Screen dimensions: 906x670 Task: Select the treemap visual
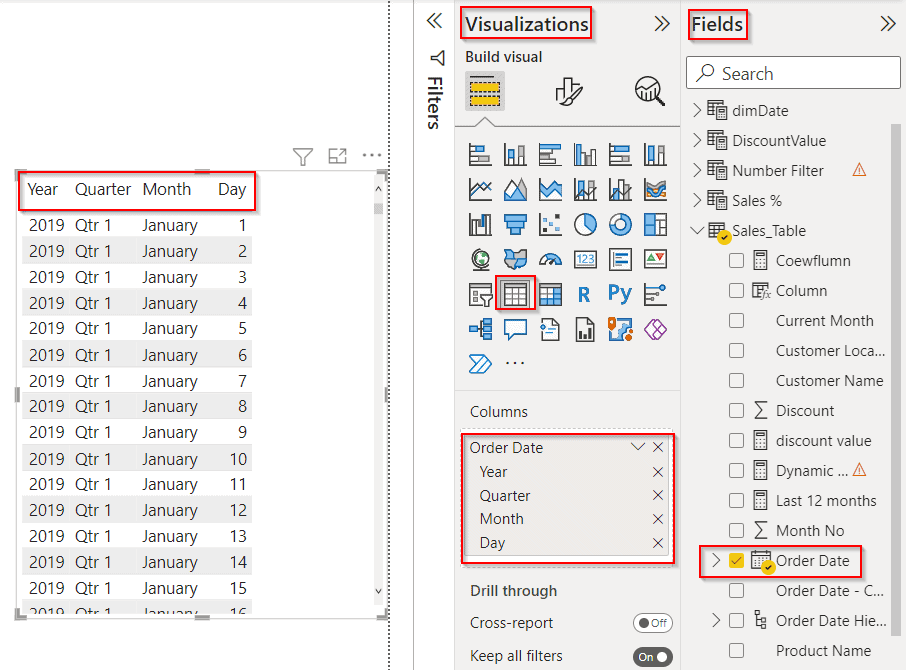click(655, 225)
